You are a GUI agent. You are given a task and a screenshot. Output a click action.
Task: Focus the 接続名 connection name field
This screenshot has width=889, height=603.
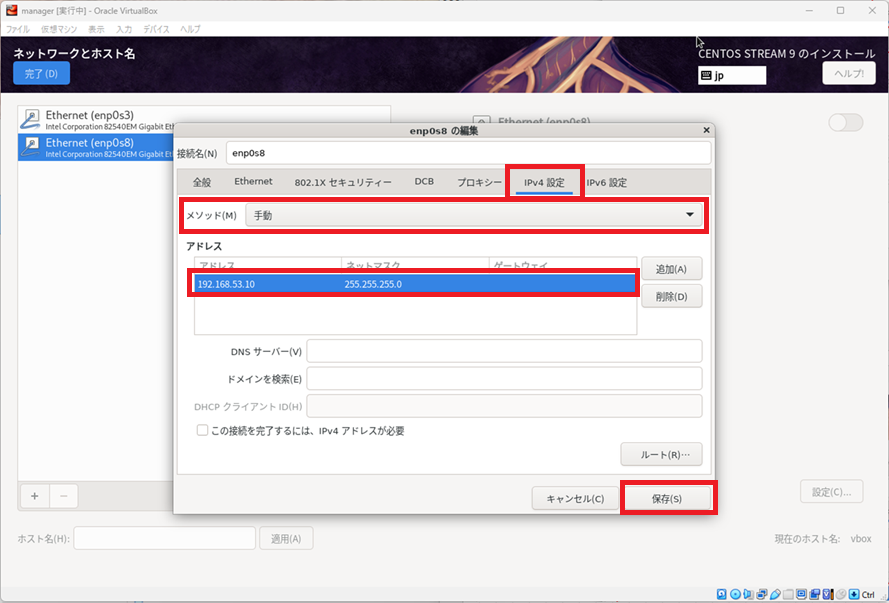click(468, 153)
